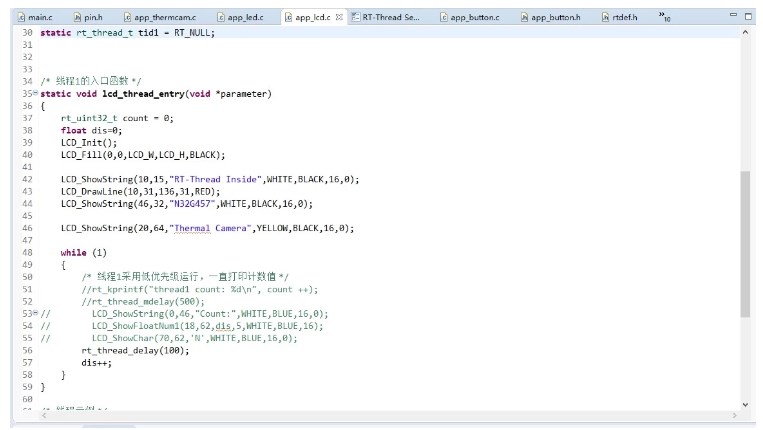Click line number 48 in the gutter
Screen dimensions: 763x430
click(x=27, y=253)
